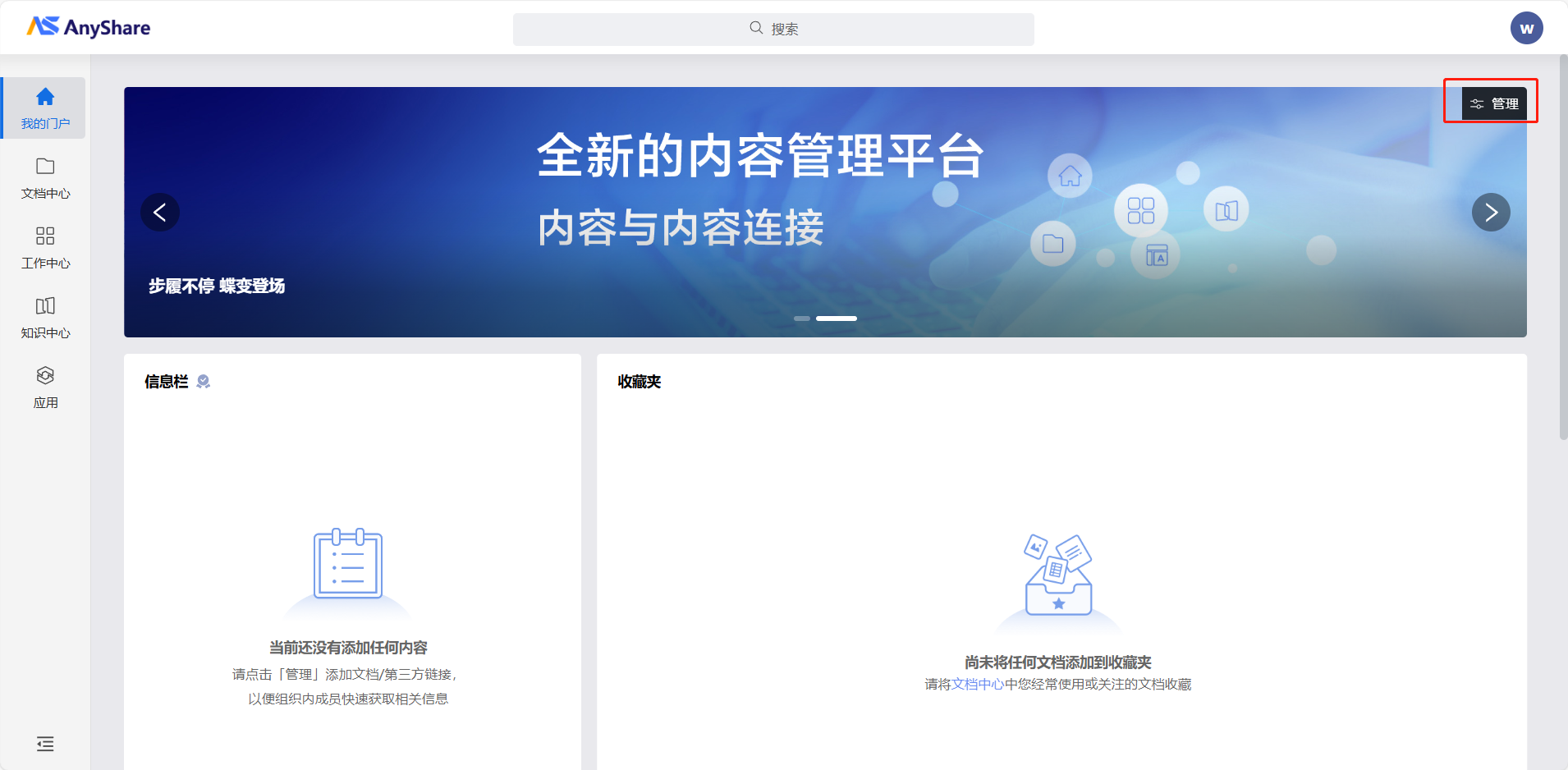Select the active second carousel indicator
Viewport: 1568px width, 770px height.
tap(837, 319)
